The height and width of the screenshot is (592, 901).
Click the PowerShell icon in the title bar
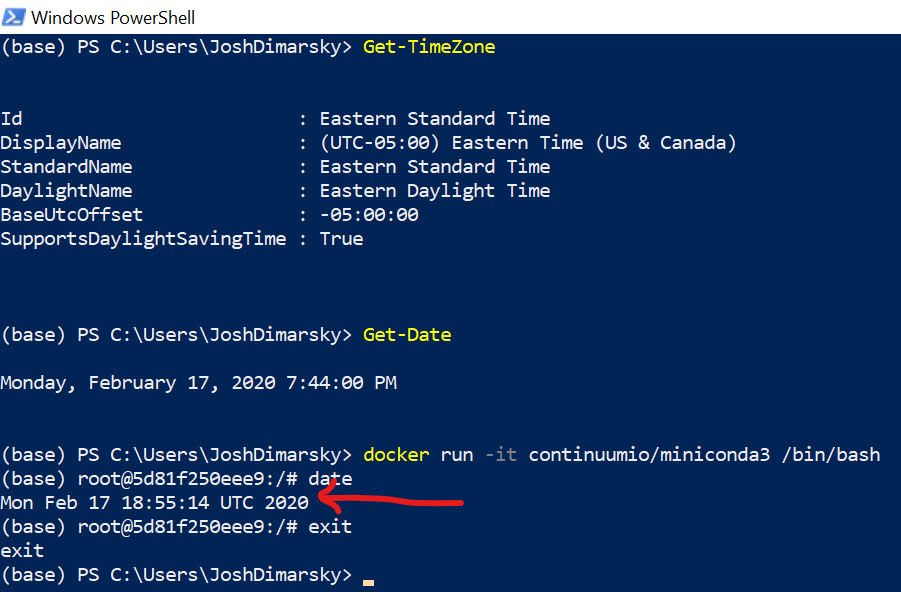tap(13, 16)
